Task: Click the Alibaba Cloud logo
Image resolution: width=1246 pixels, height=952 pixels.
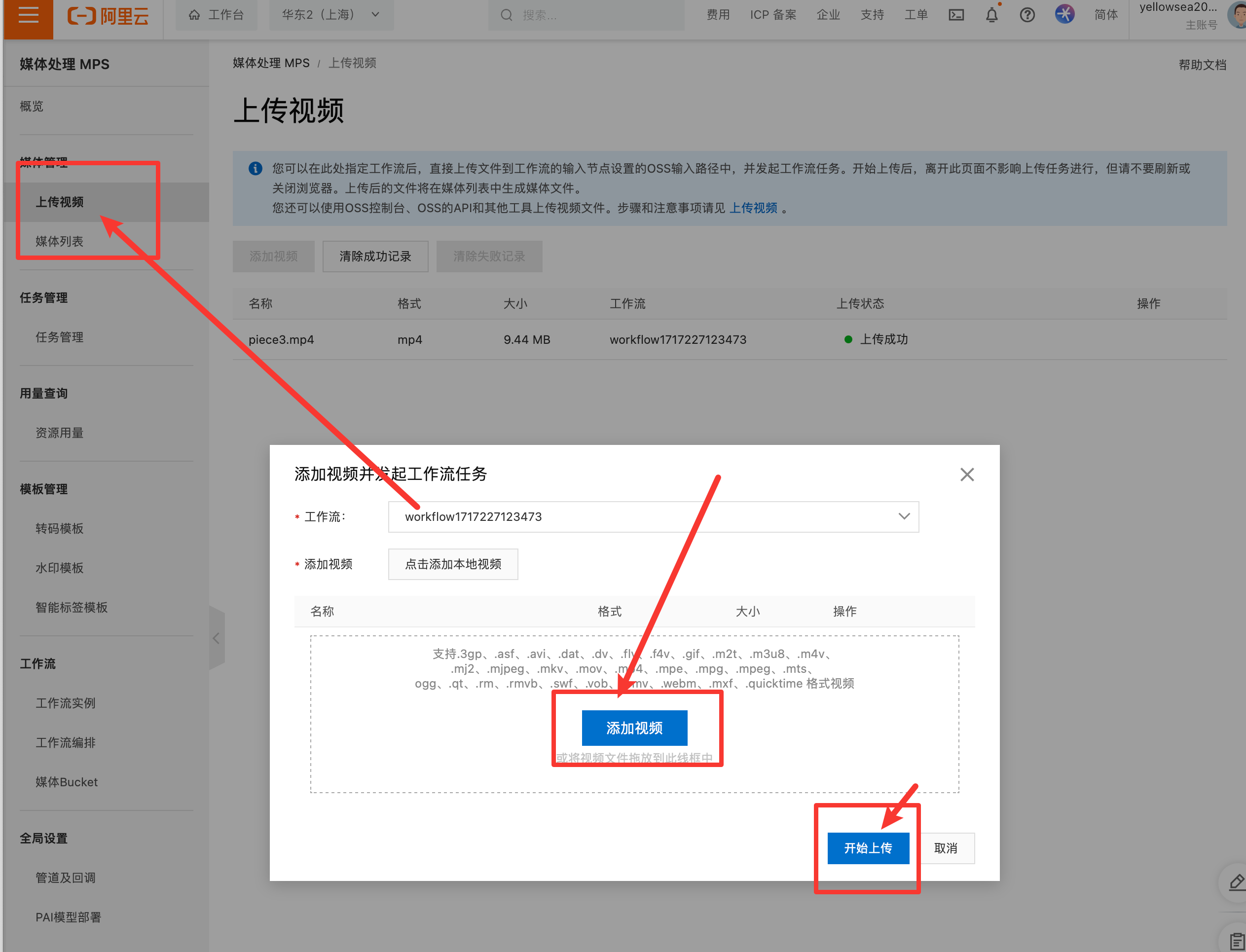Action: (108, 15)
